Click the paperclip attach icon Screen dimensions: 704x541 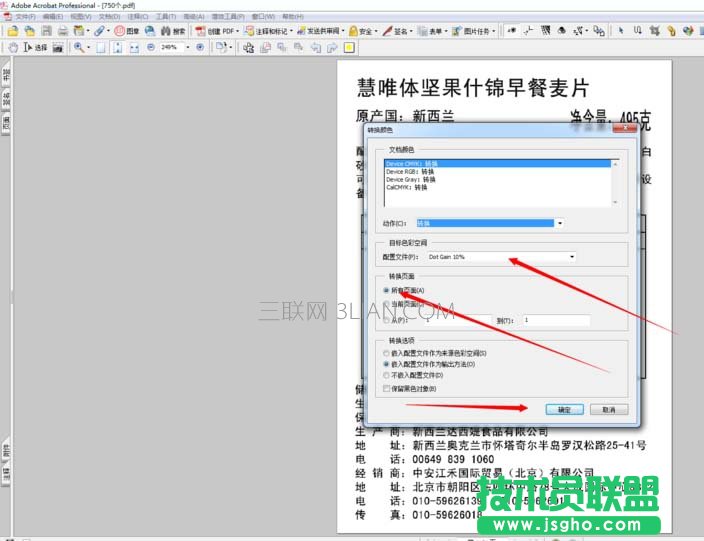(x=99, y=31)
